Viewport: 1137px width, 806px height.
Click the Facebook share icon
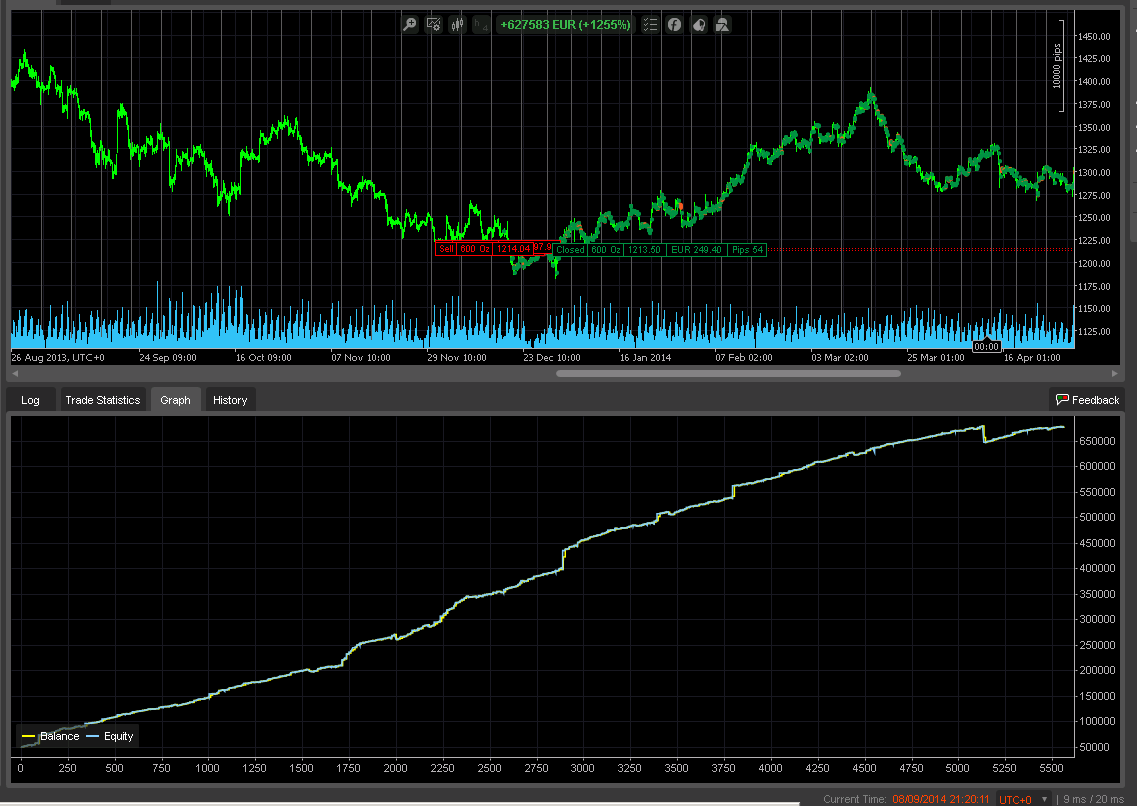pyautogui.click(x=675, y=25)
